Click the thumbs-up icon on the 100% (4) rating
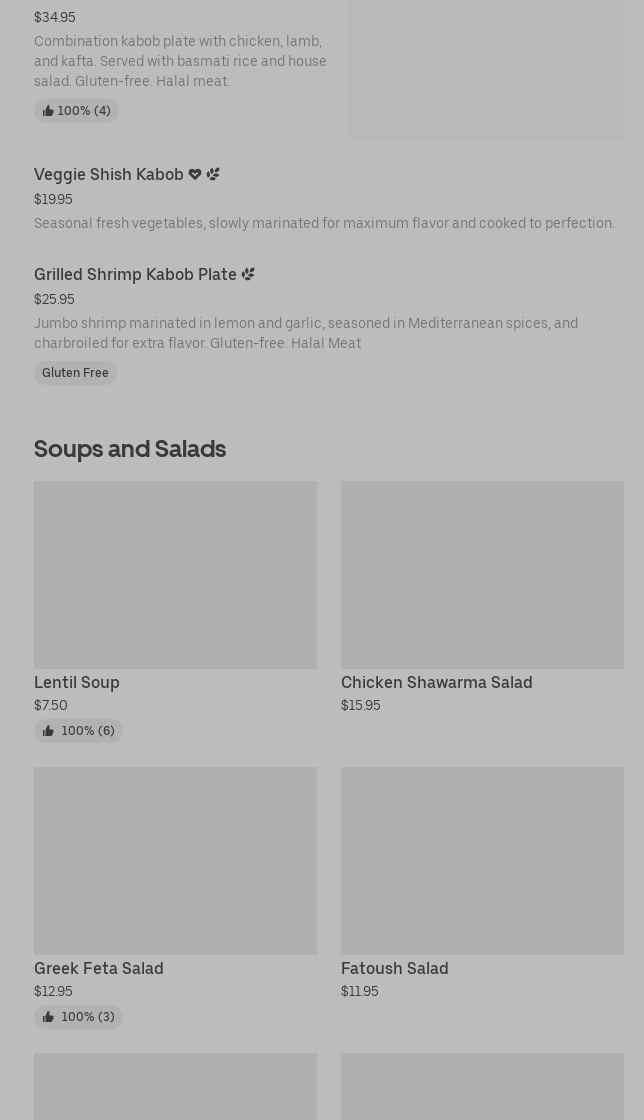Image resolution: width=644 pixels, height=1120 pixels. coord(48,111)
